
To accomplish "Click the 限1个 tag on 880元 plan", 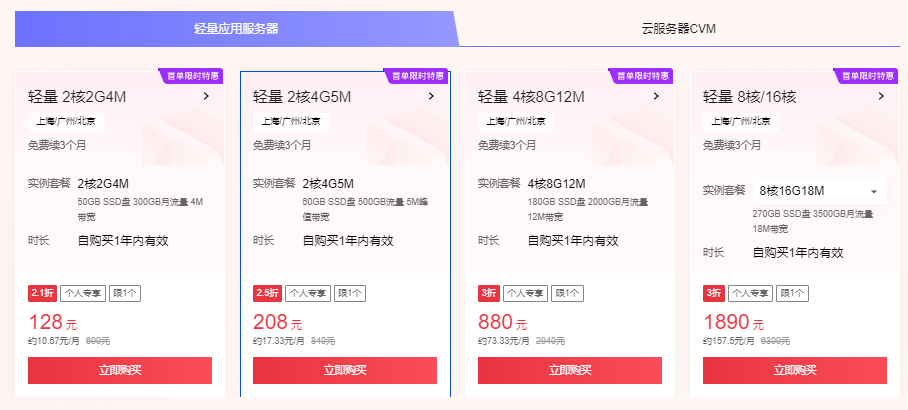I will (567, 294).
